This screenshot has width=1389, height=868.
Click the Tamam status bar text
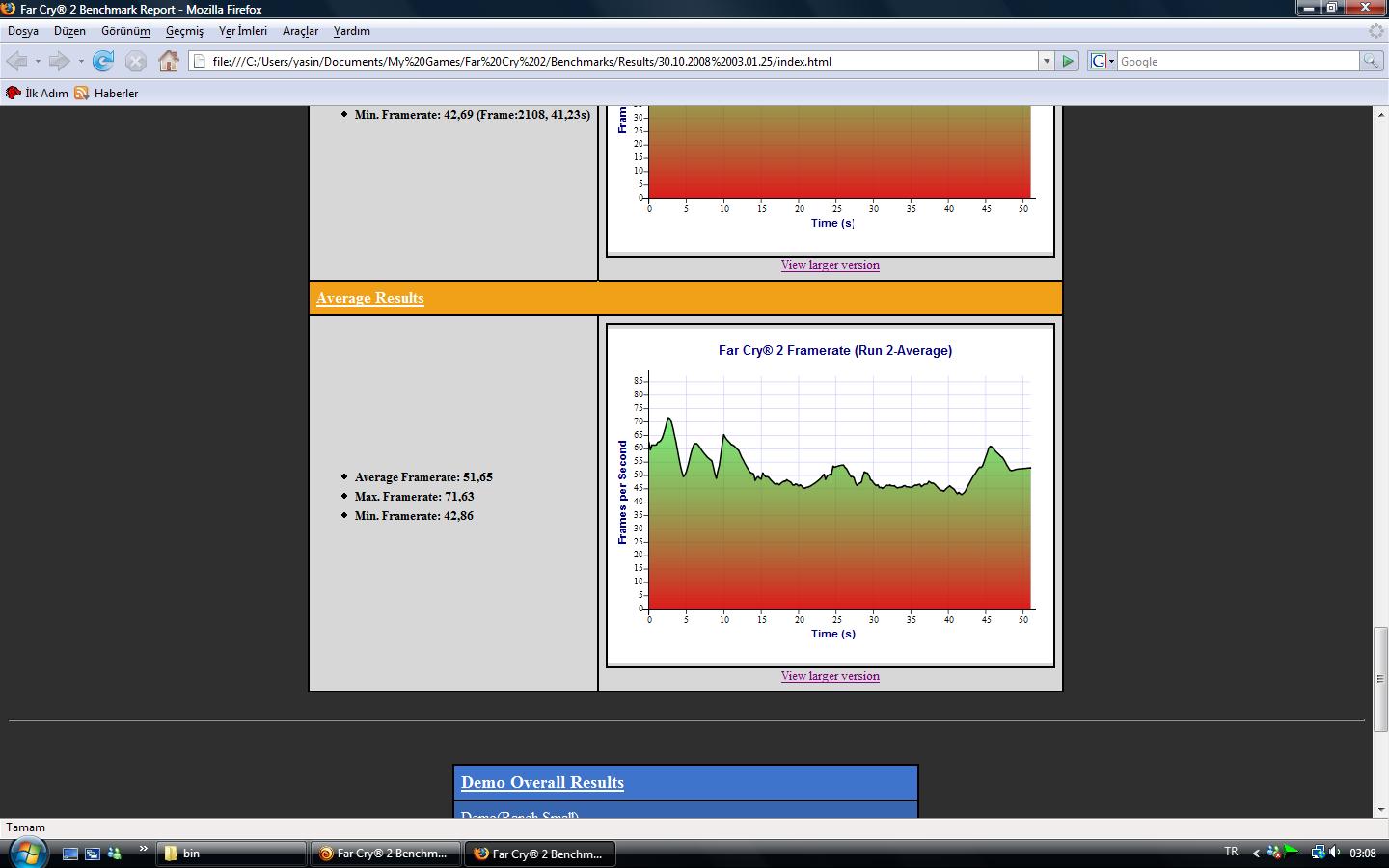click(26, 827)
